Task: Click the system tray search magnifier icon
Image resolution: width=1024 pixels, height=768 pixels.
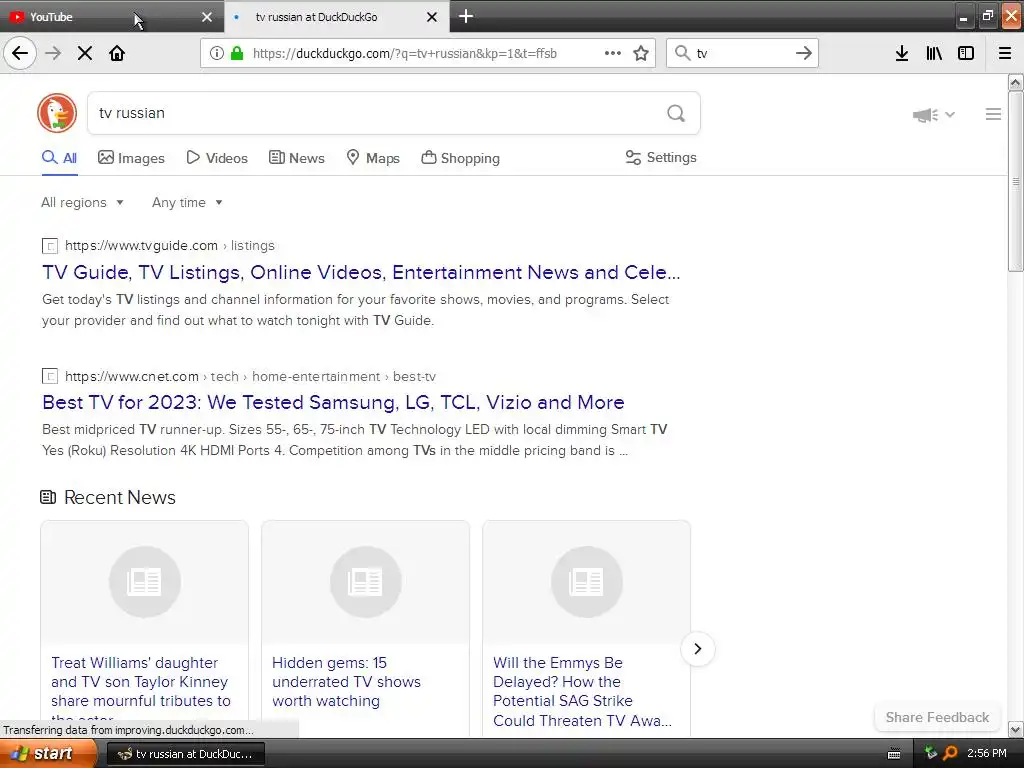Action: point(950,754)
